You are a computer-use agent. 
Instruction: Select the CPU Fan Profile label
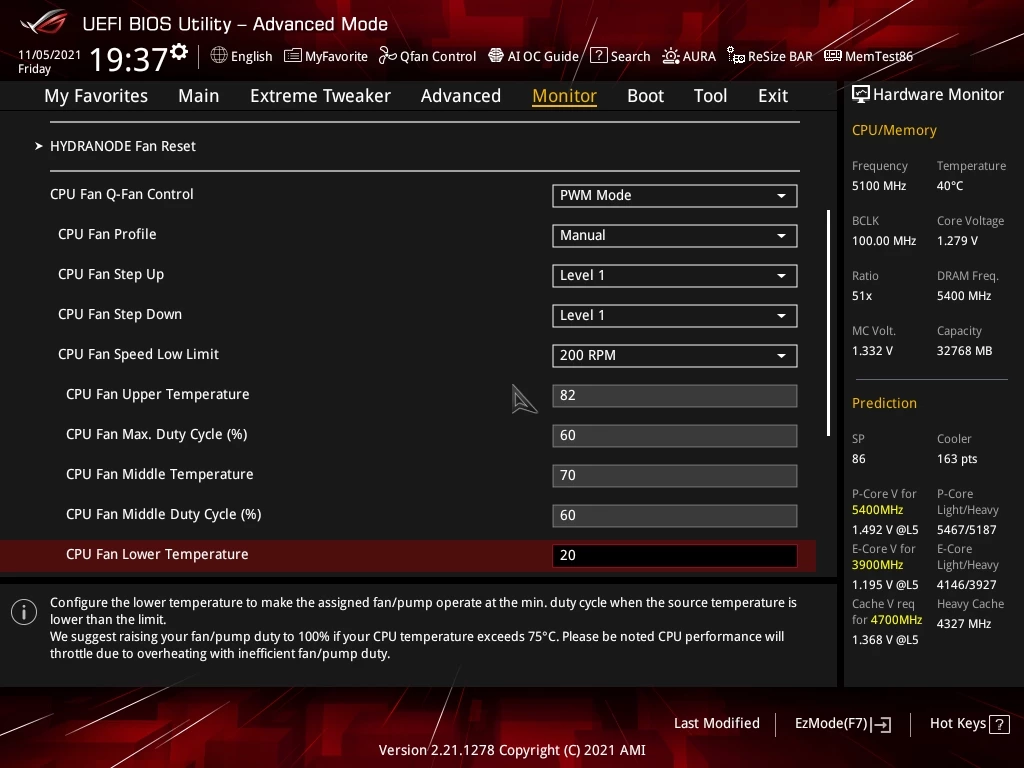point(107,234)
